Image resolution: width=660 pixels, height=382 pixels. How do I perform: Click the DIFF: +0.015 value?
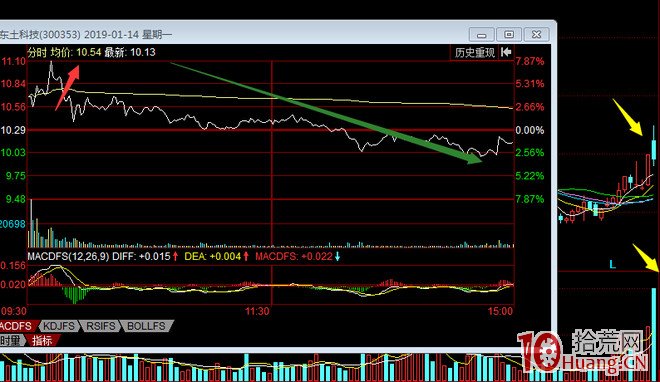click(x=141, y=256)
